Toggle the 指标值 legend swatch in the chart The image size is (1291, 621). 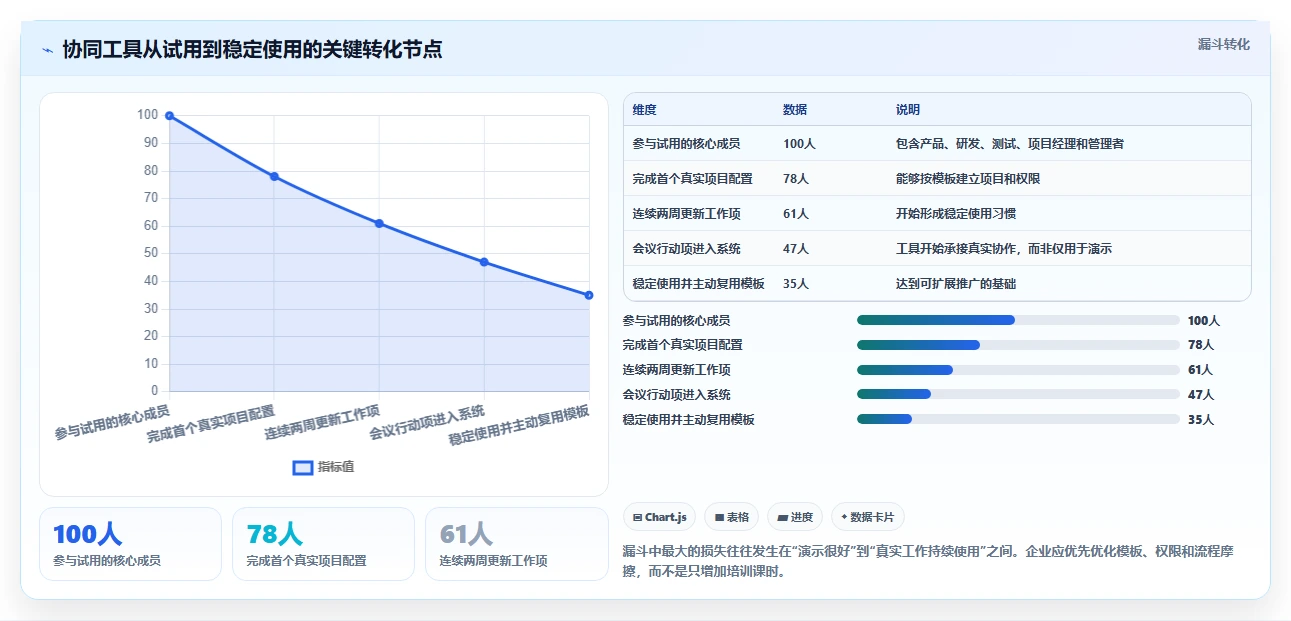[x=303, y=467]
